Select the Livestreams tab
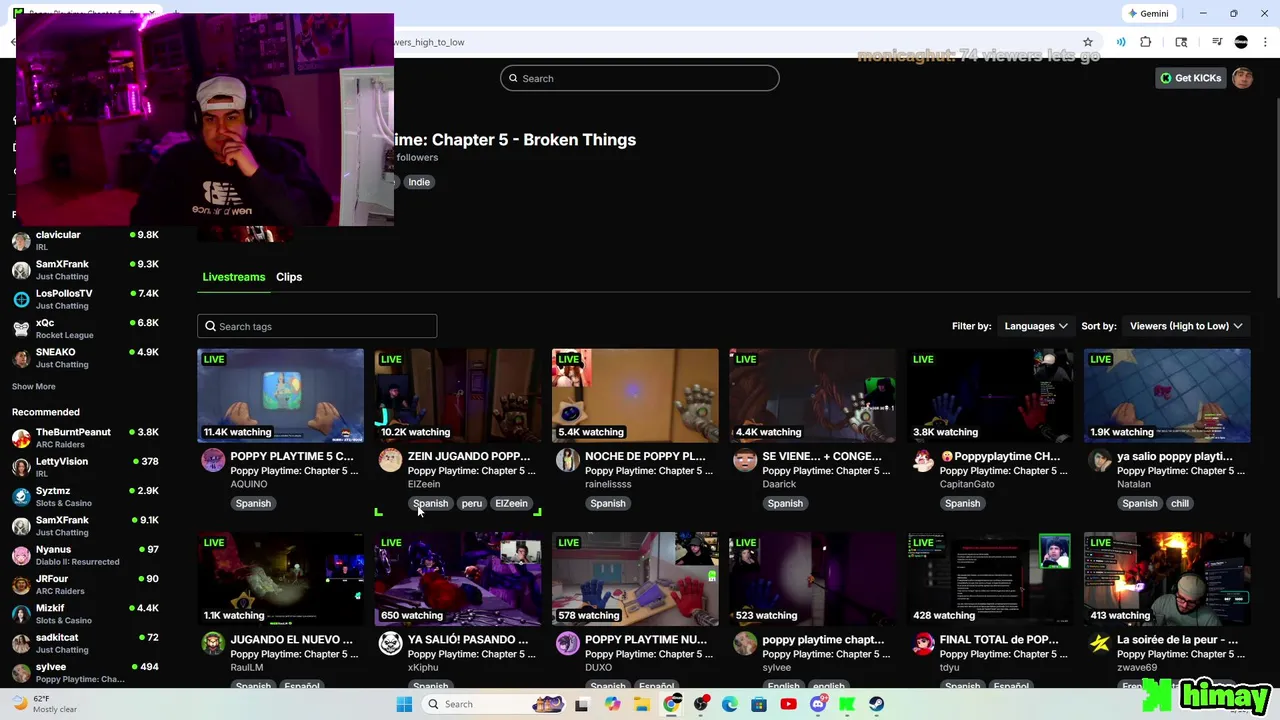 [x=234, y=277]
